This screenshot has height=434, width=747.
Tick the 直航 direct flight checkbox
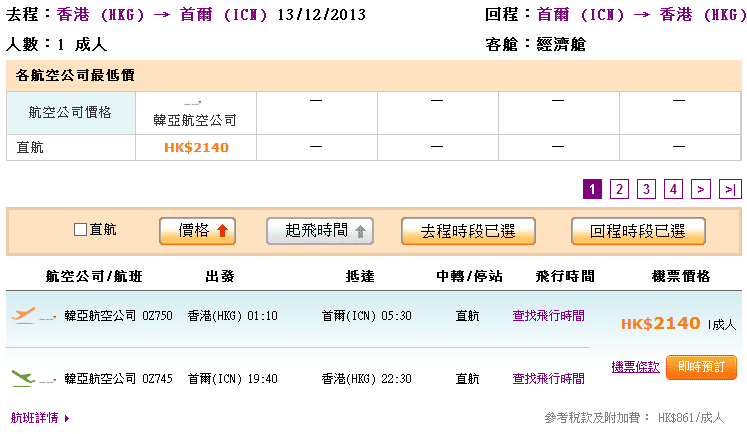[x=81, y=230]
